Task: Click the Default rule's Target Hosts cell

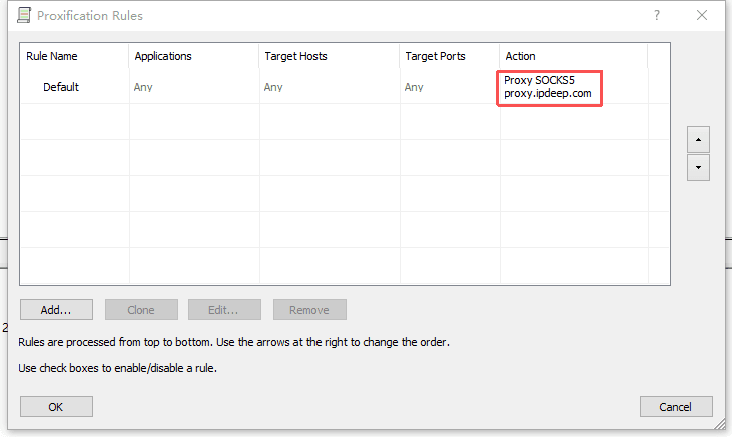Action: [273, 87]
